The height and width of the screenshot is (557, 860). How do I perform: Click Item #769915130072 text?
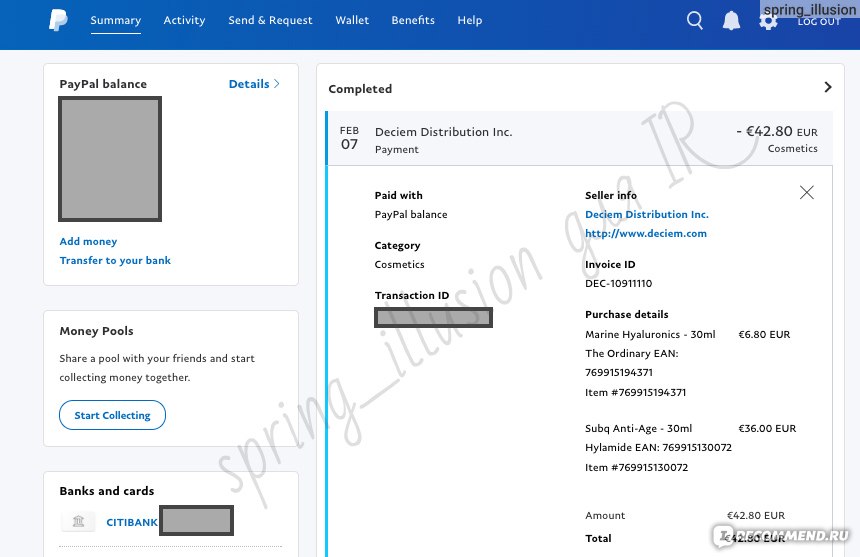(636, 468)
